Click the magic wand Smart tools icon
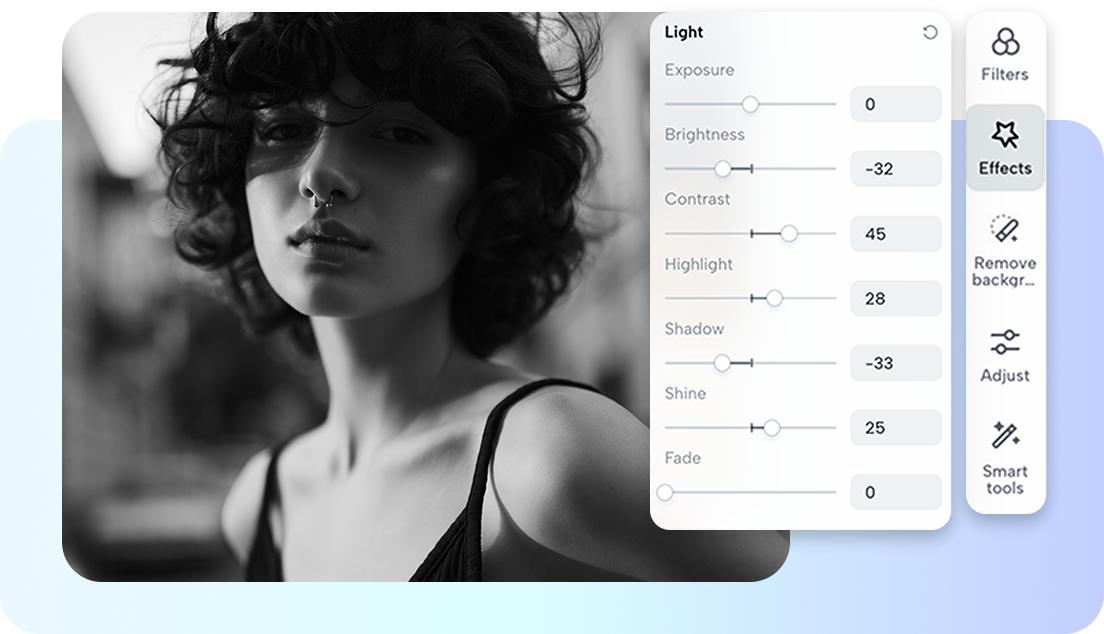 pos(1007,437)
